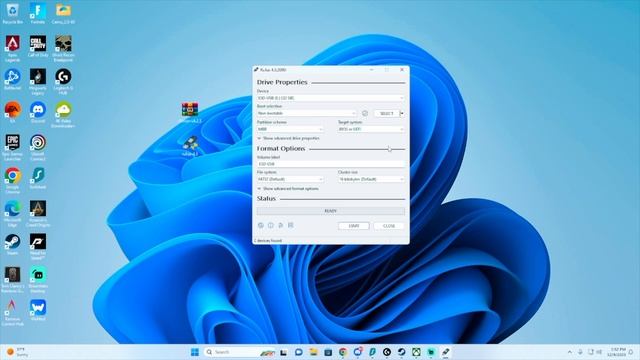Open the Need for Speed desktop shortcut
The height and width of the screenshot is (360, 640).
click(x=38, y=247)
